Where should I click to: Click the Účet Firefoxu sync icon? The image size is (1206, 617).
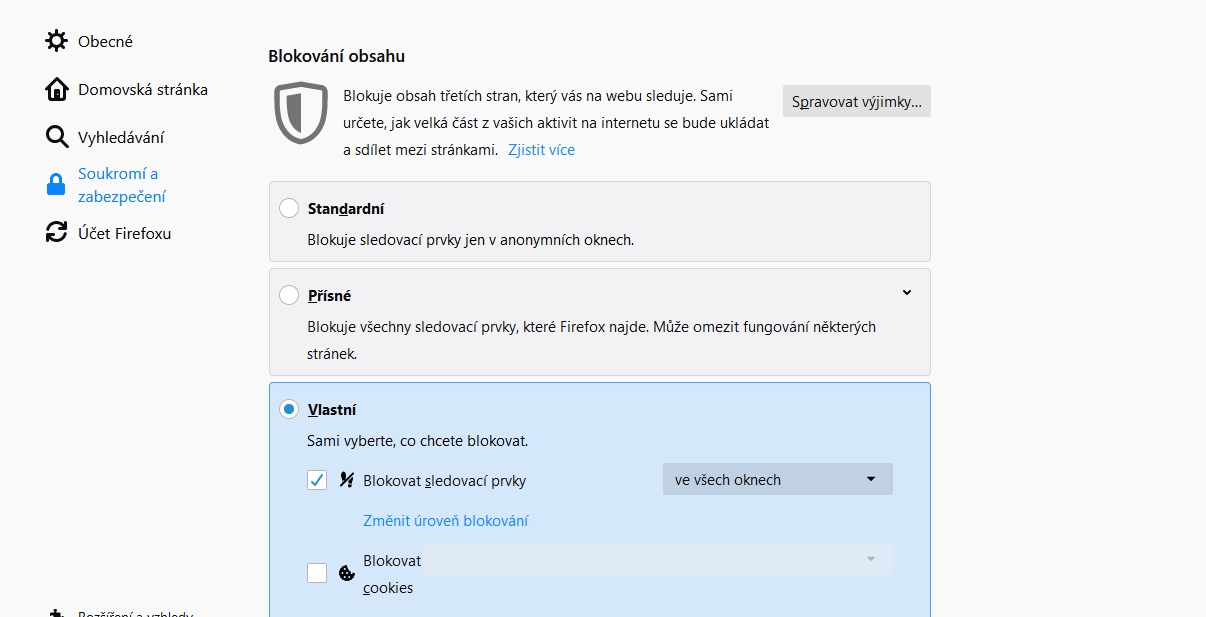point(56,233)
